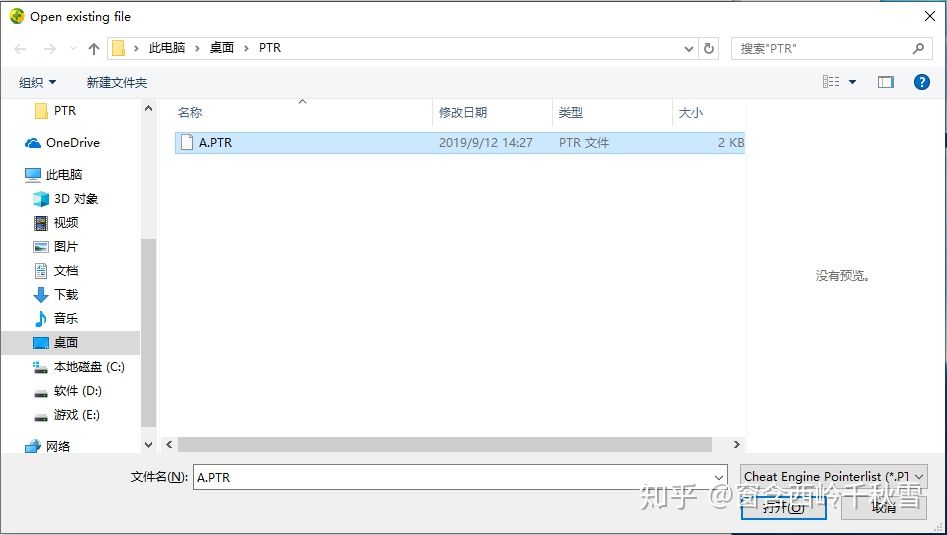Screen dimensions: 947x535
Task: Click the folder icon in address bar
Action: pyautogui.click(x=119, y=48)
